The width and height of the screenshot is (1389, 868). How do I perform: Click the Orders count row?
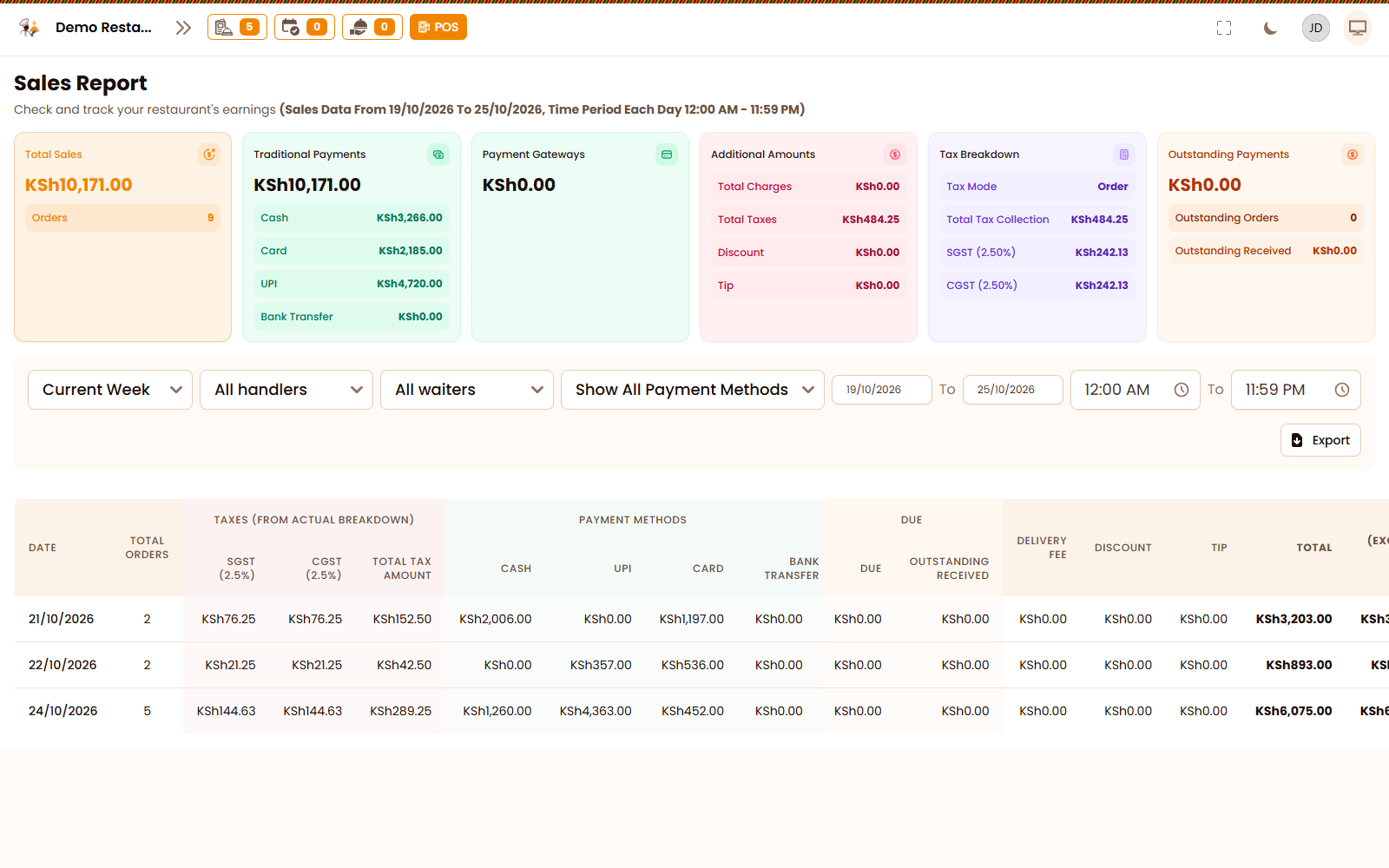122,218
